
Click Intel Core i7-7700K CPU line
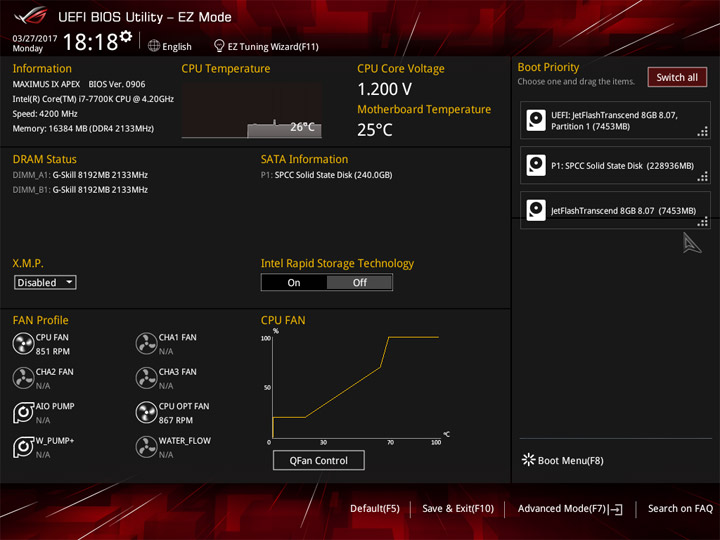pos(93,99)
